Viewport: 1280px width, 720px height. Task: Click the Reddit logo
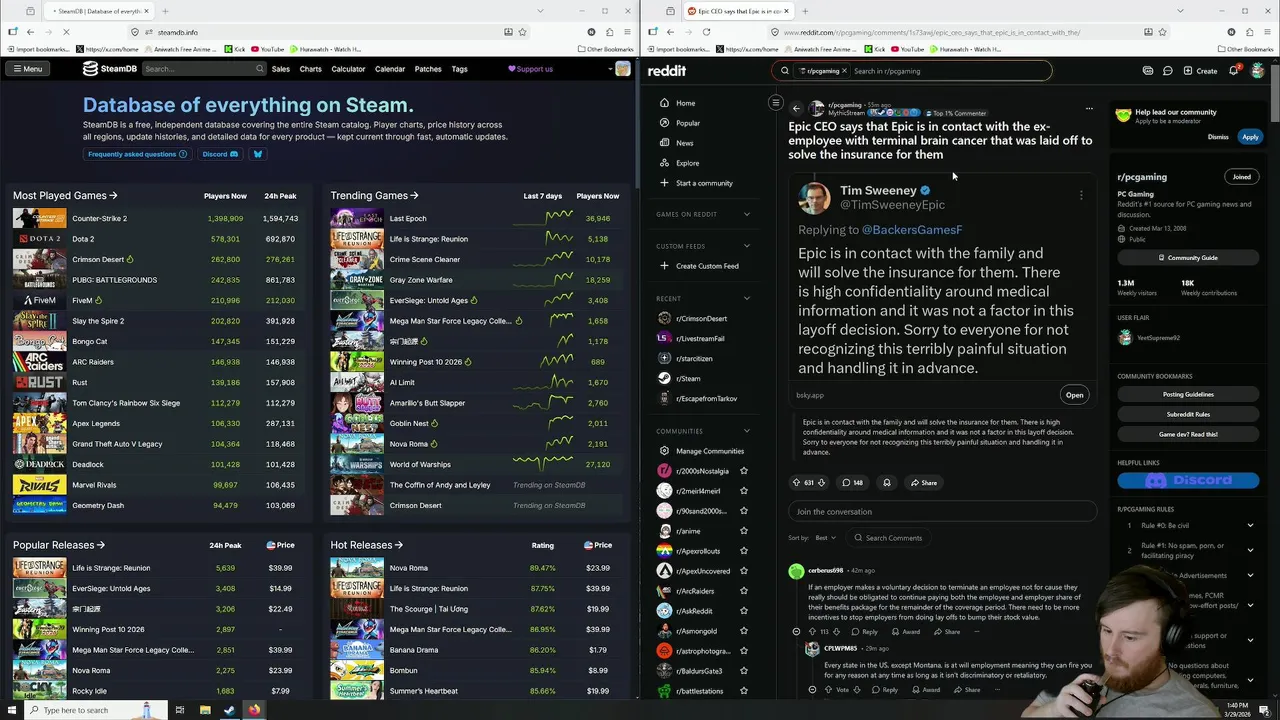(667, 71)
